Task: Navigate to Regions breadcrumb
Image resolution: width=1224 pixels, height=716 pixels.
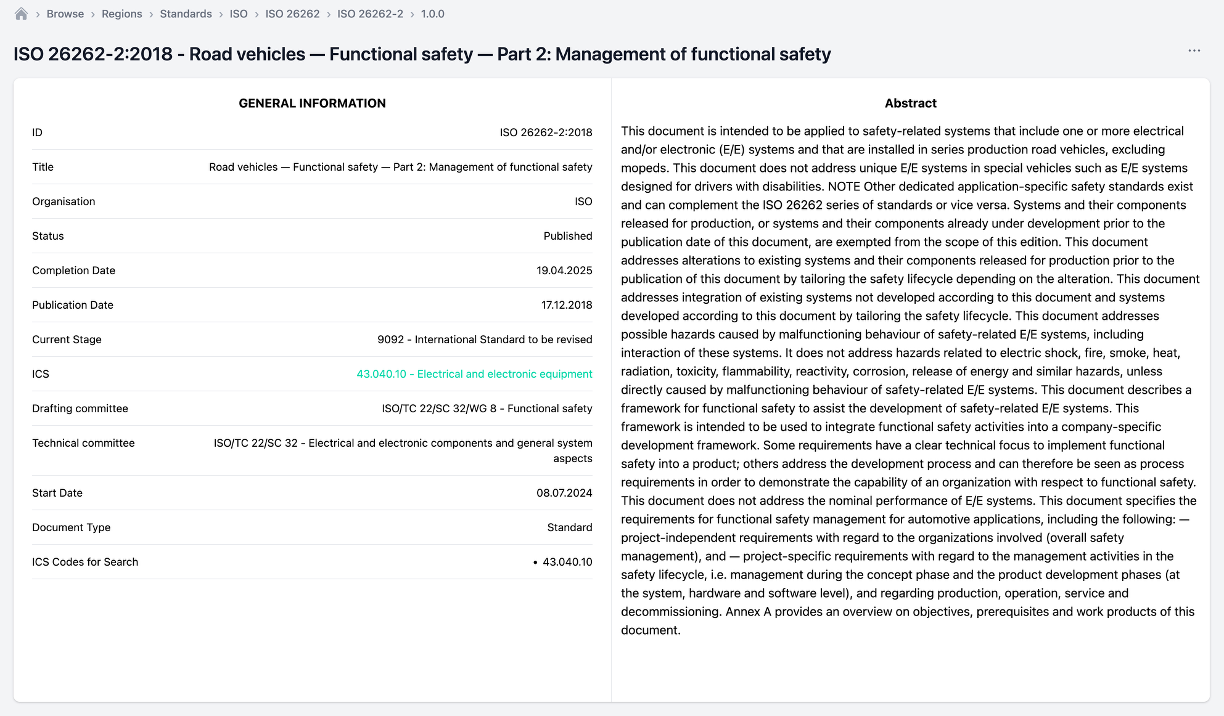Action: [x=122, y=14]
